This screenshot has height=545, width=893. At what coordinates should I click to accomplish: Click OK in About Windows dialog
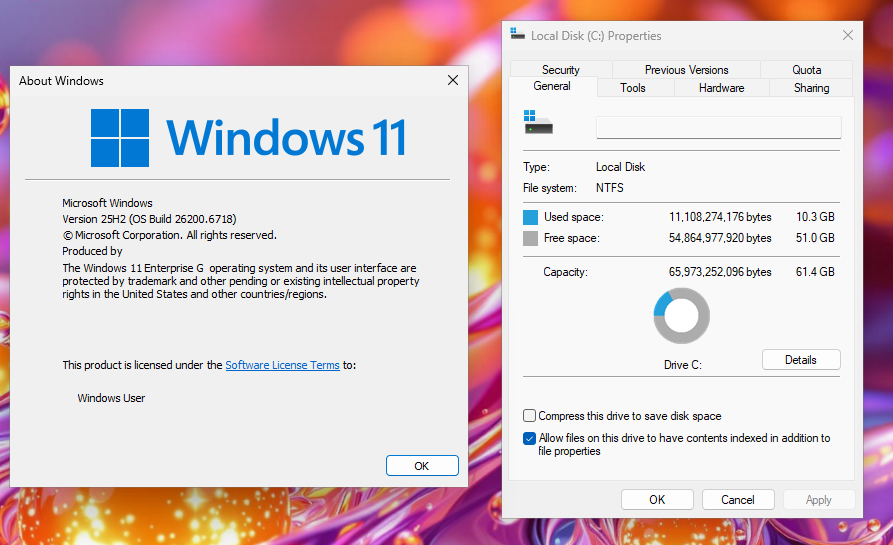pos(421,466)
